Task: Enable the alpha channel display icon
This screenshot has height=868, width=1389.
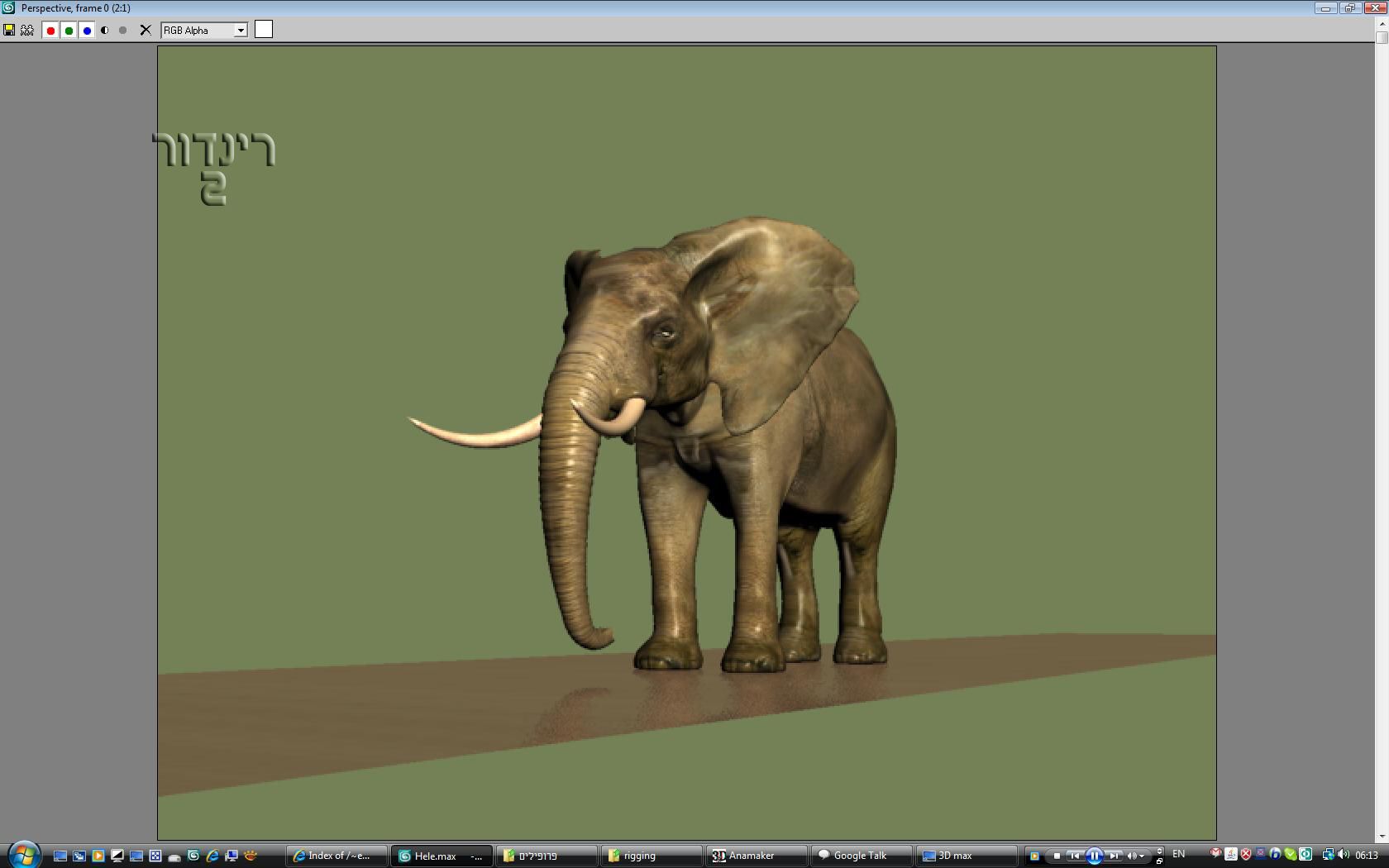Action: tap(105, 31)
